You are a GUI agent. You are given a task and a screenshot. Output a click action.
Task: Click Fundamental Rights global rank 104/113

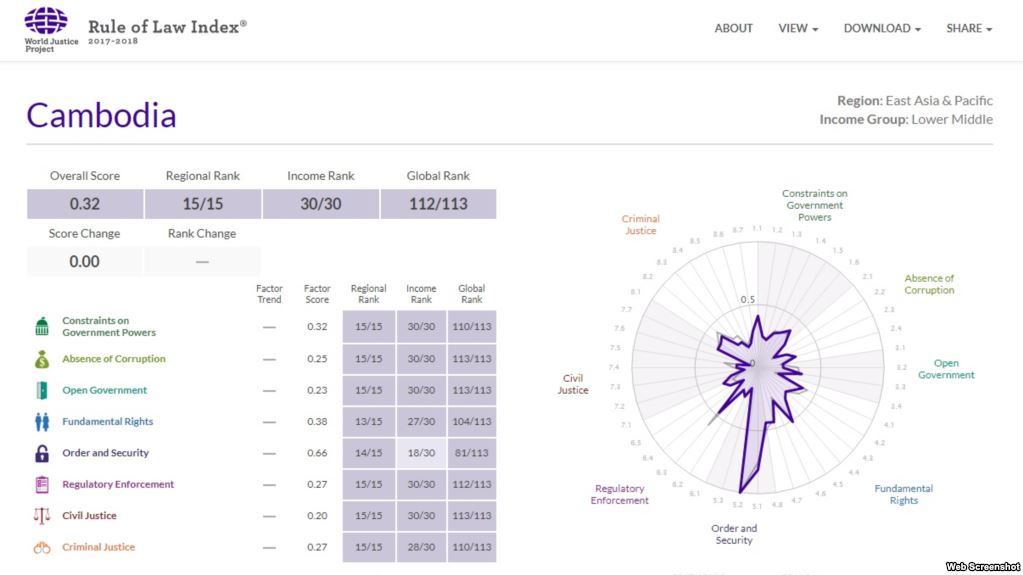click(472, 422)
